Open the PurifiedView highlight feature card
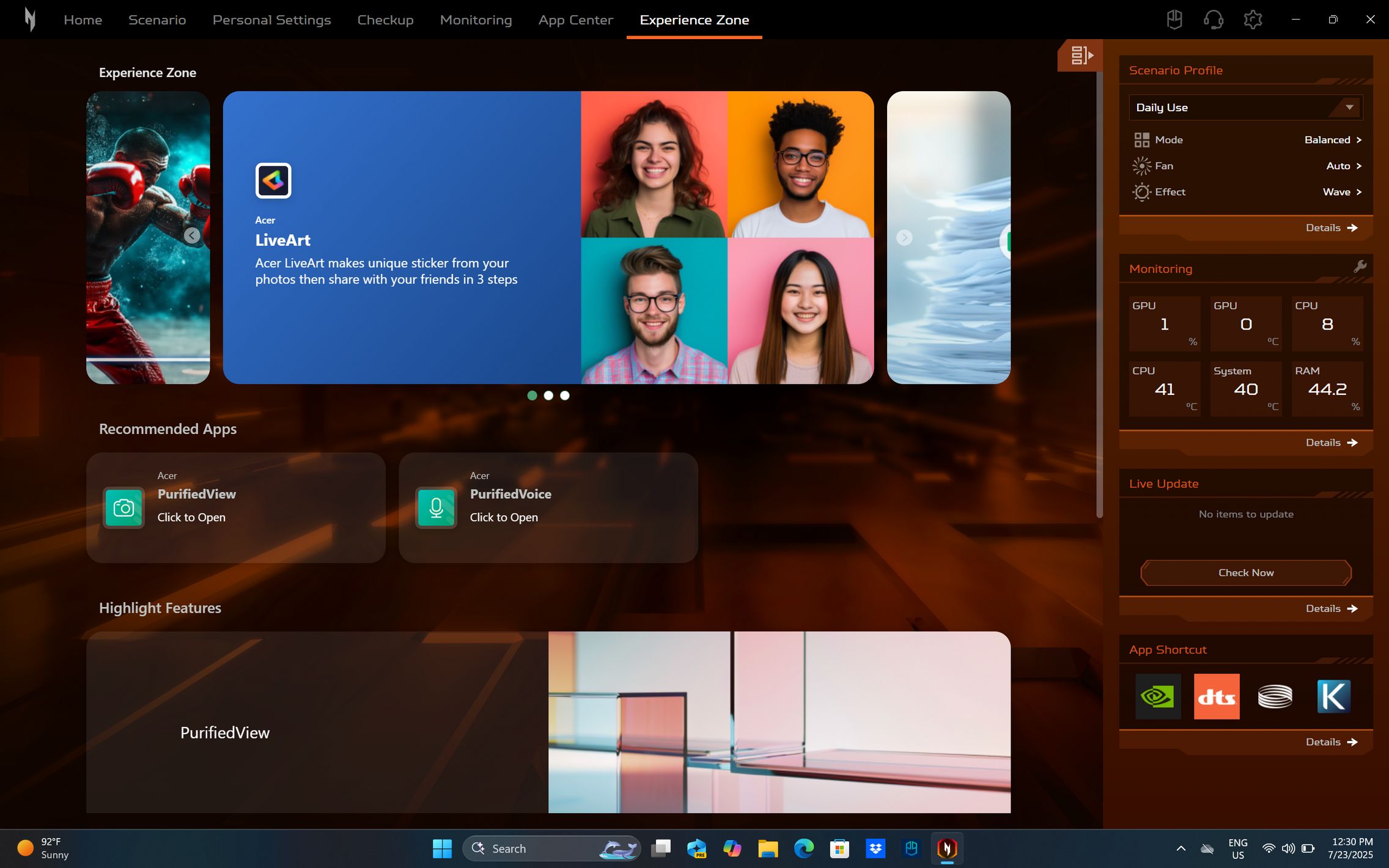 coord(548,722)
